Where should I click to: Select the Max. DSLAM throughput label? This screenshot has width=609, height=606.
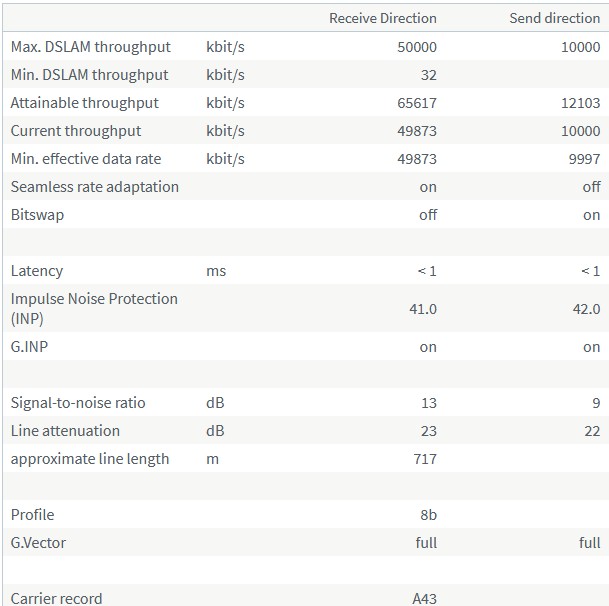click(x=91, y=47)
